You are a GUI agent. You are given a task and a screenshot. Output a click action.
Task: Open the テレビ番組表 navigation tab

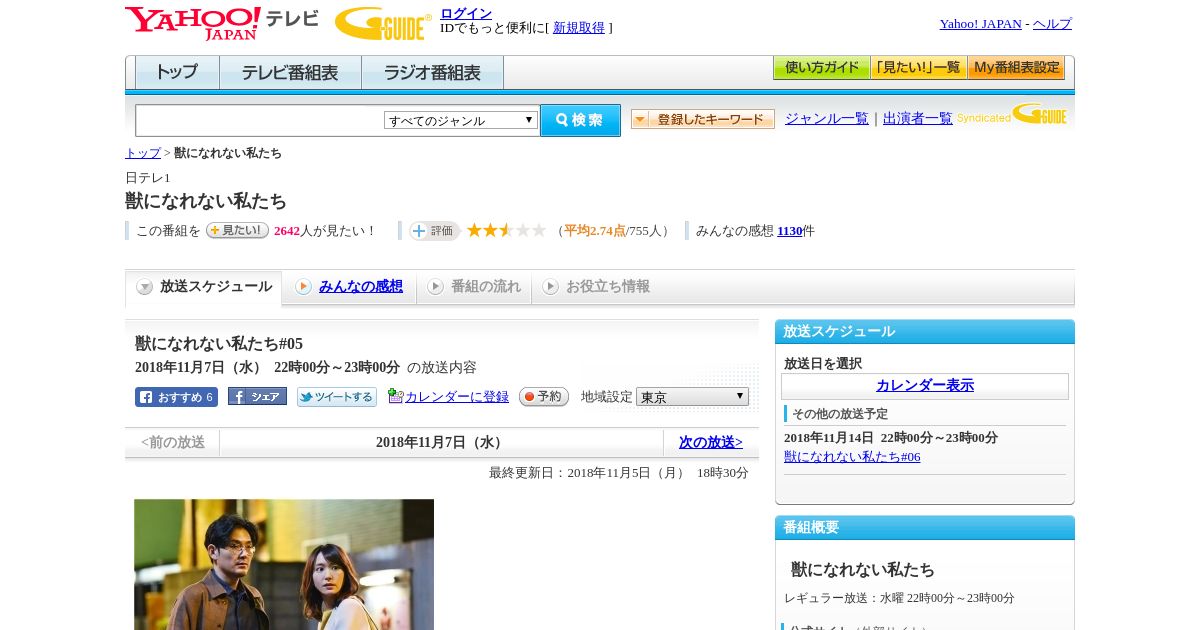(290, 73)
